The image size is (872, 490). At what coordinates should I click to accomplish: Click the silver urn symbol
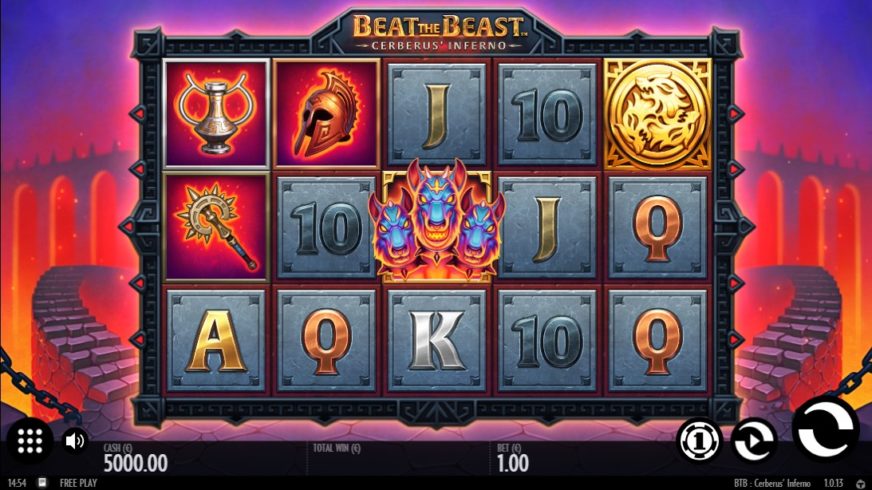tap(216, 113)
